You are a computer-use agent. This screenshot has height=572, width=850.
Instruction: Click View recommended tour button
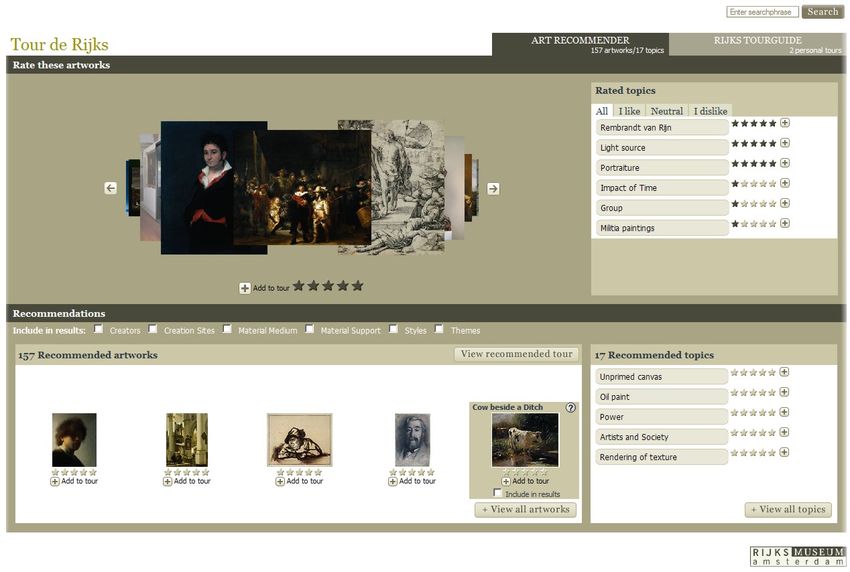pyautogui.click(x=517, y=354)
